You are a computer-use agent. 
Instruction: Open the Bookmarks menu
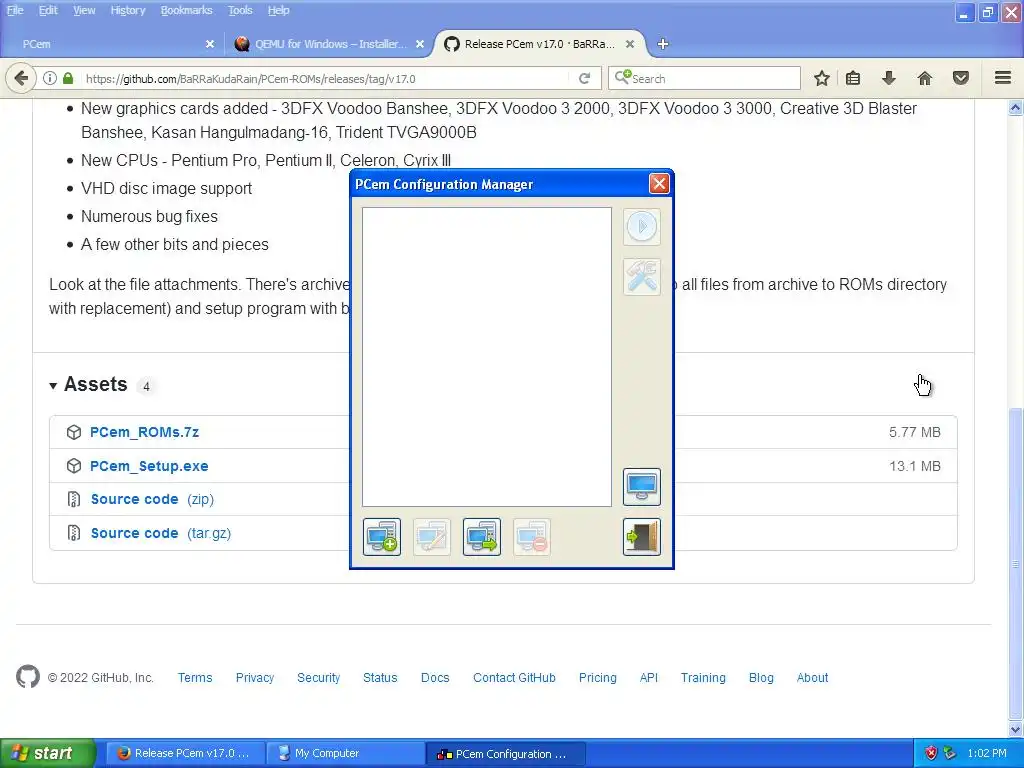click(x=187, y=10)
